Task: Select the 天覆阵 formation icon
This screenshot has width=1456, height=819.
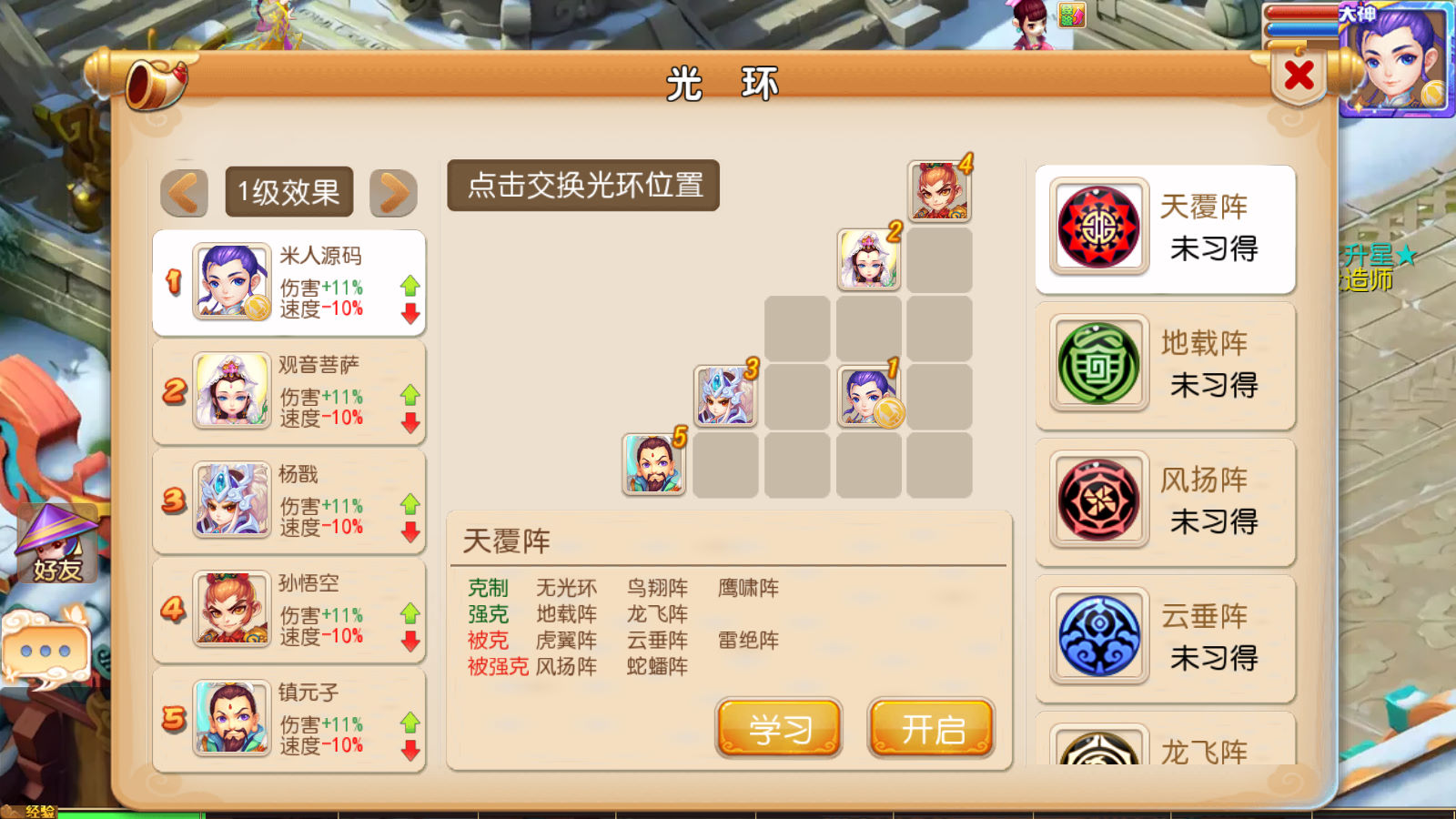Action: tap(1098, 227)
